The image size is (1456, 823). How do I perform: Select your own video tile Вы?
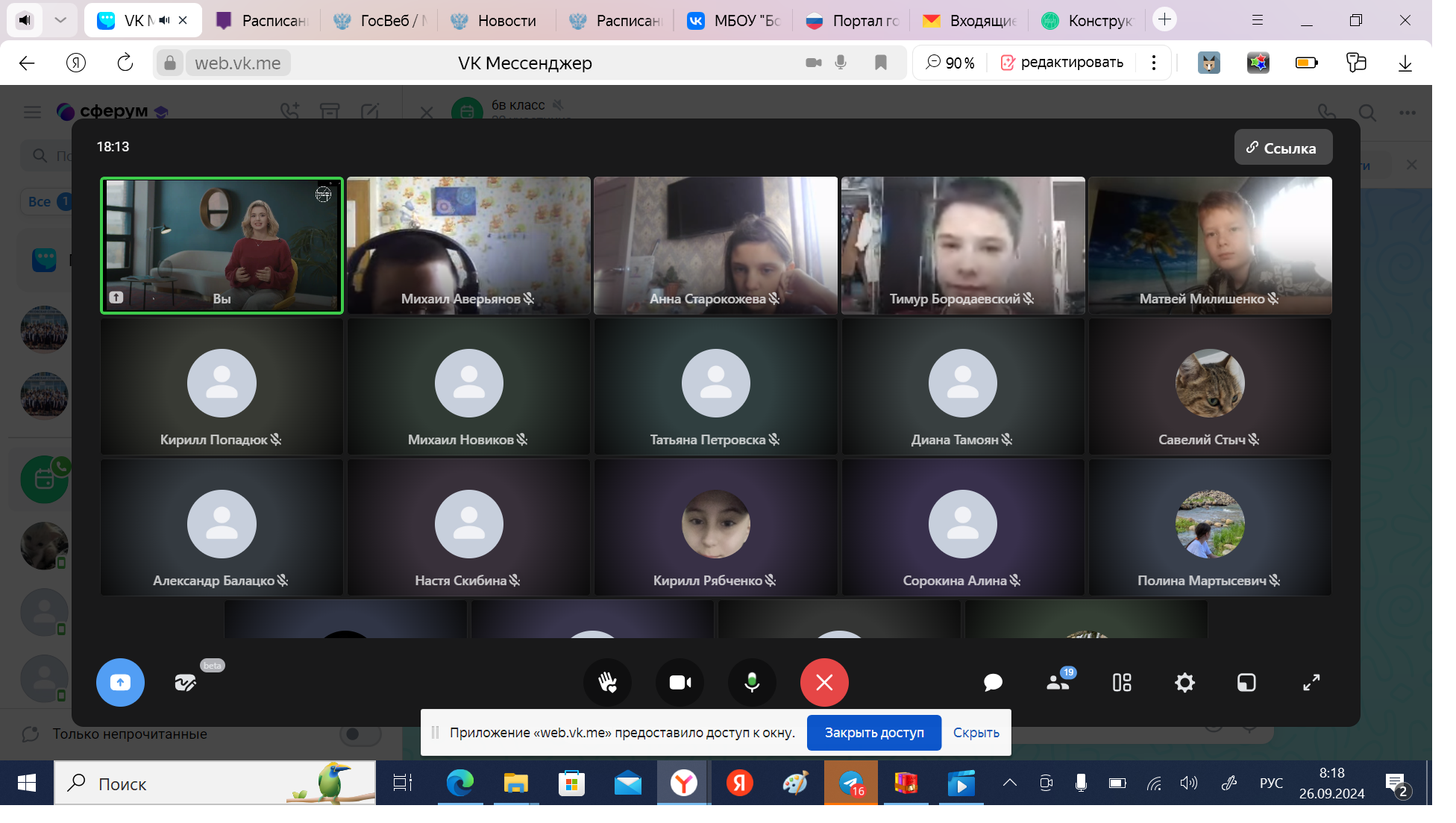tap(222, 245)
